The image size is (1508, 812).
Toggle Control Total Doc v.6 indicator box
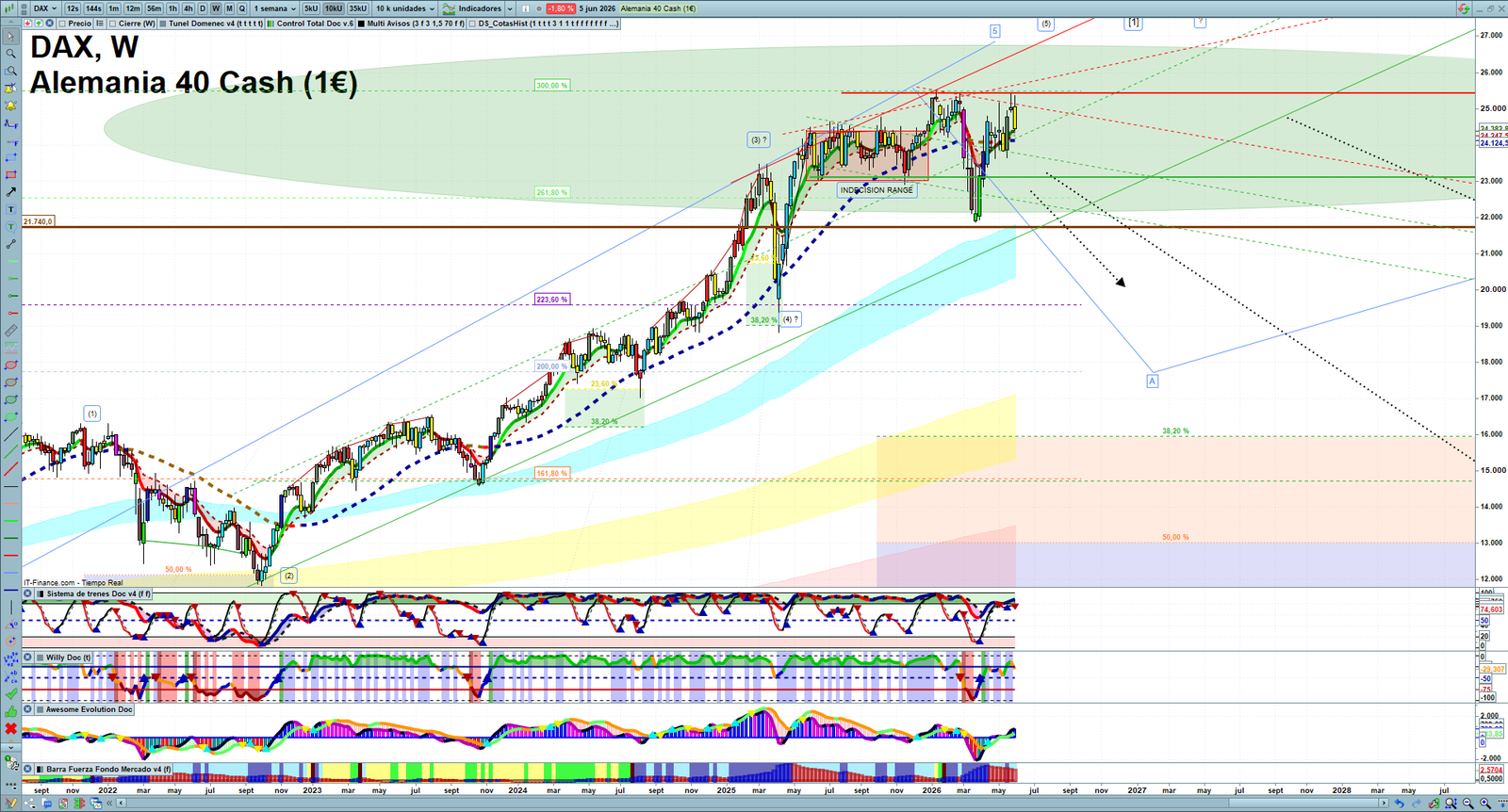[270, 24]
